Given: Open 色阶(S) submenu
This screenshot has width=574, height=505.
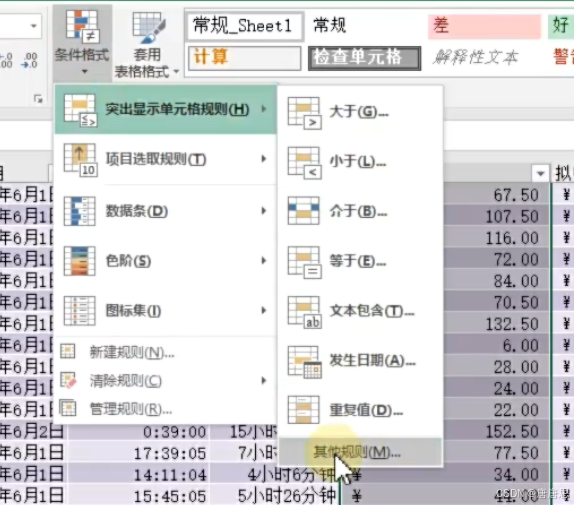Looking at the screenshot, I should pyautogui.click(x=165, y=261).
